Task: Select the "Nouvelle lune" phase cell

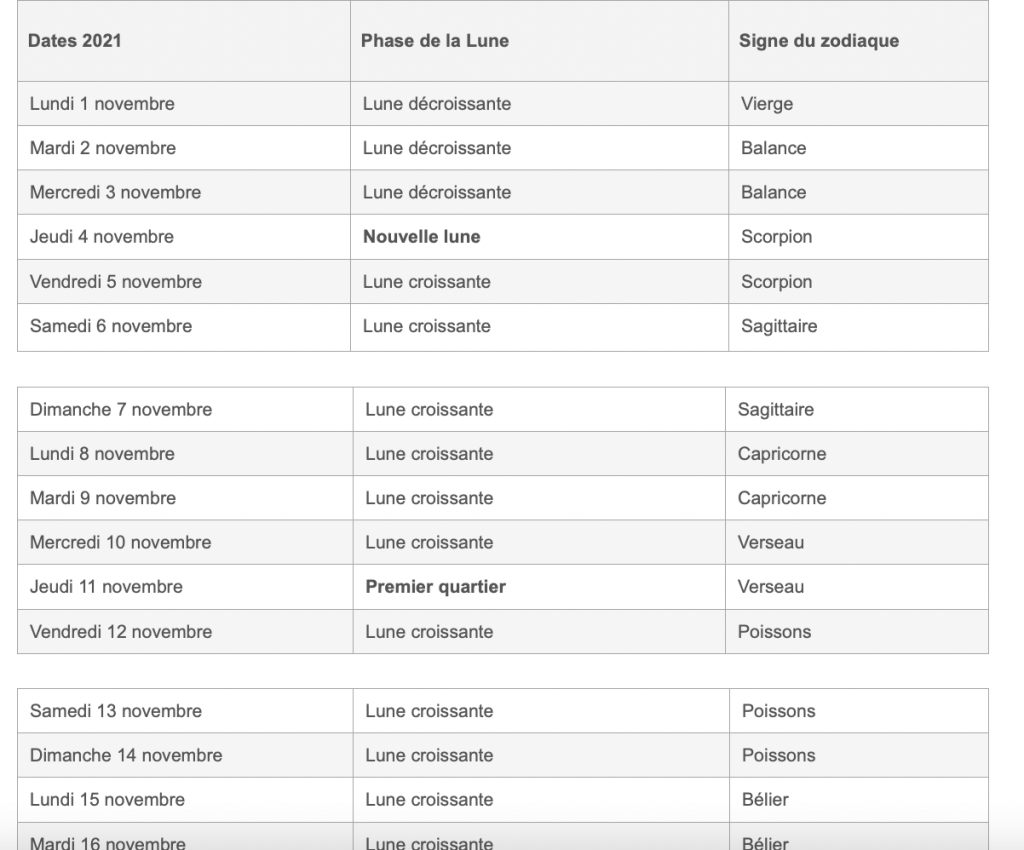Action: tap(421, 237)
